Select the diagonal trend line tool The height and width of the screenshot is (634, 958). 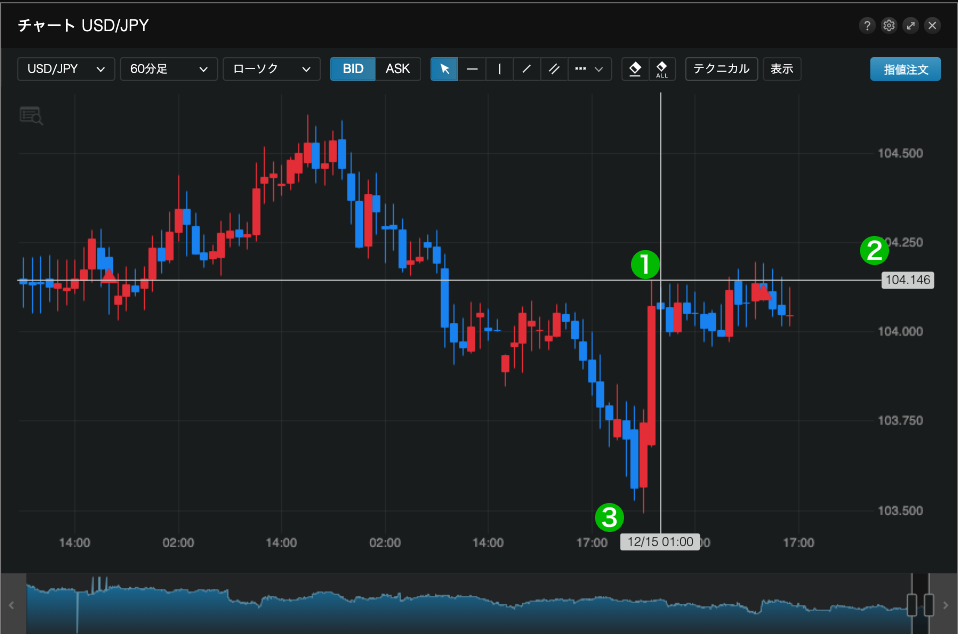tap(526, 69)
